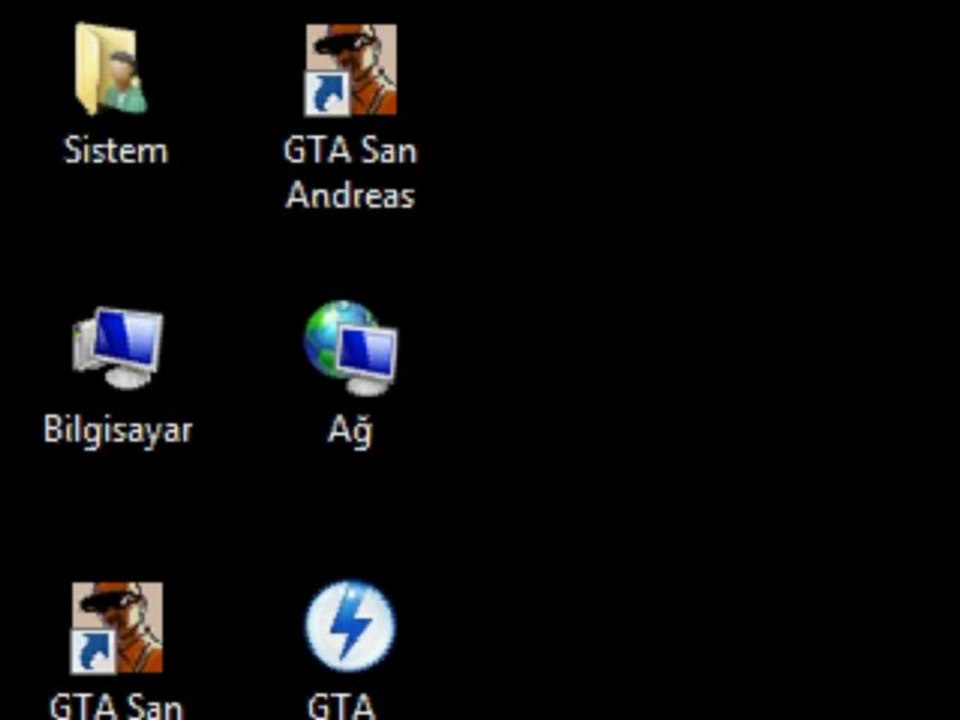
Task: Click the "Sistem" label text
Action: click(116, 151)
